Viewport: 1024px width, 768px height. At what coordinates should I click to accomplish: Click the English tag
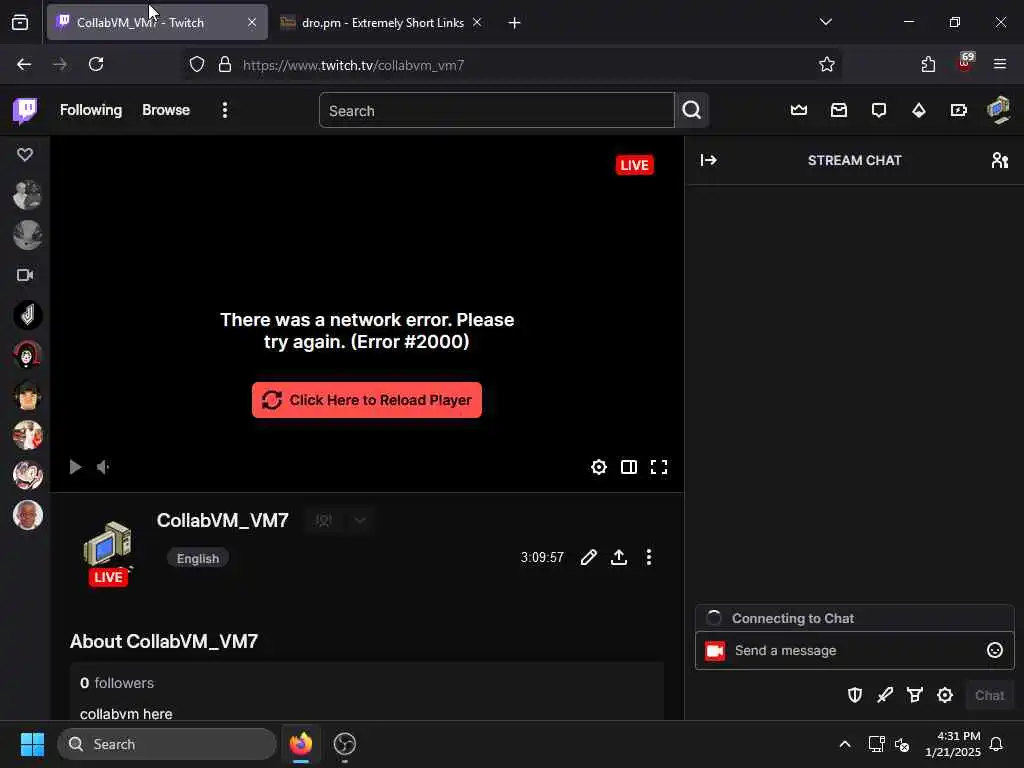click(x=198, y=558)
